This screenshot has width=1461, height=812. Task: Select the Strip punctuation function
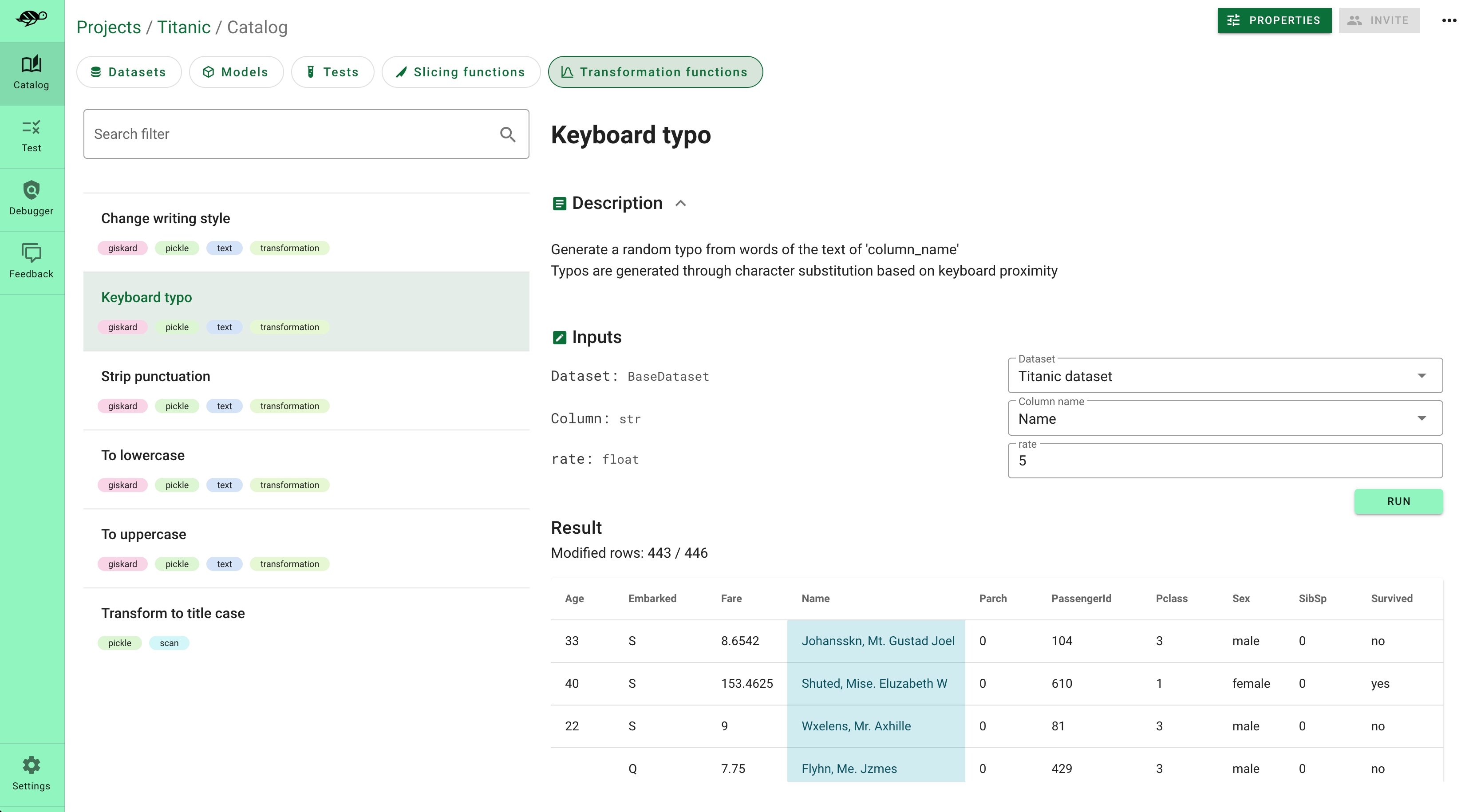pyautogui.click(x=155, y=377)
